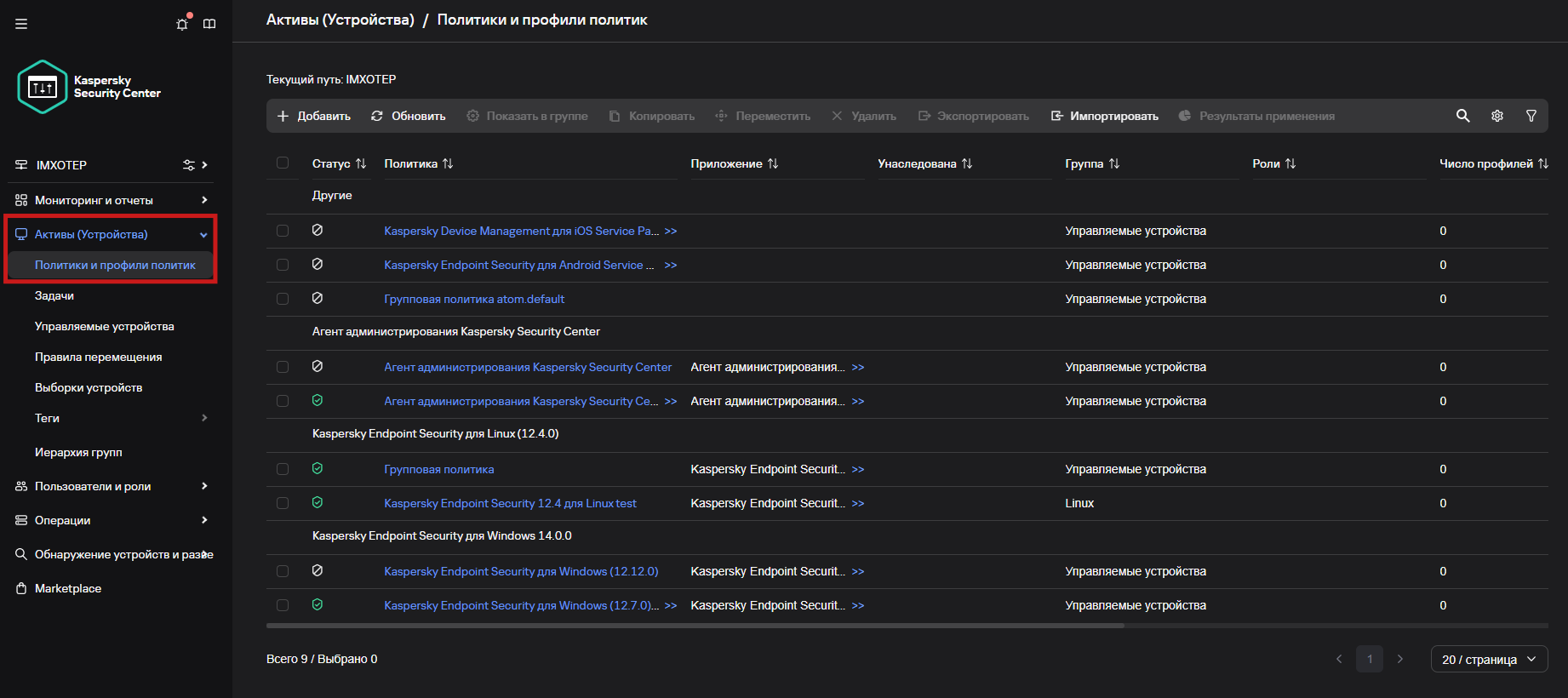Check the Linux test policy checkbox
The height and width of the screenshot is (698, 1568).
coord(283,503)
